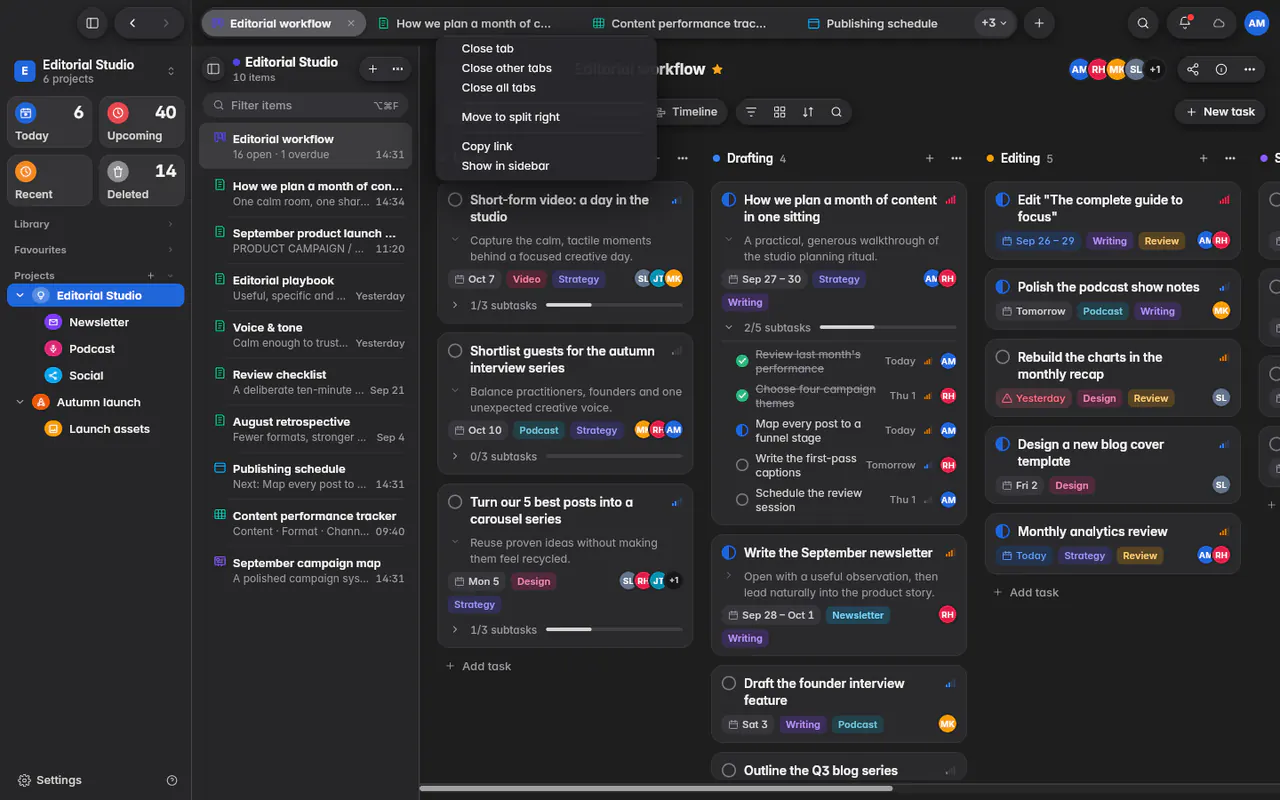
Task: Collapse Editorial Studio project tree
Action: [20, 295]
